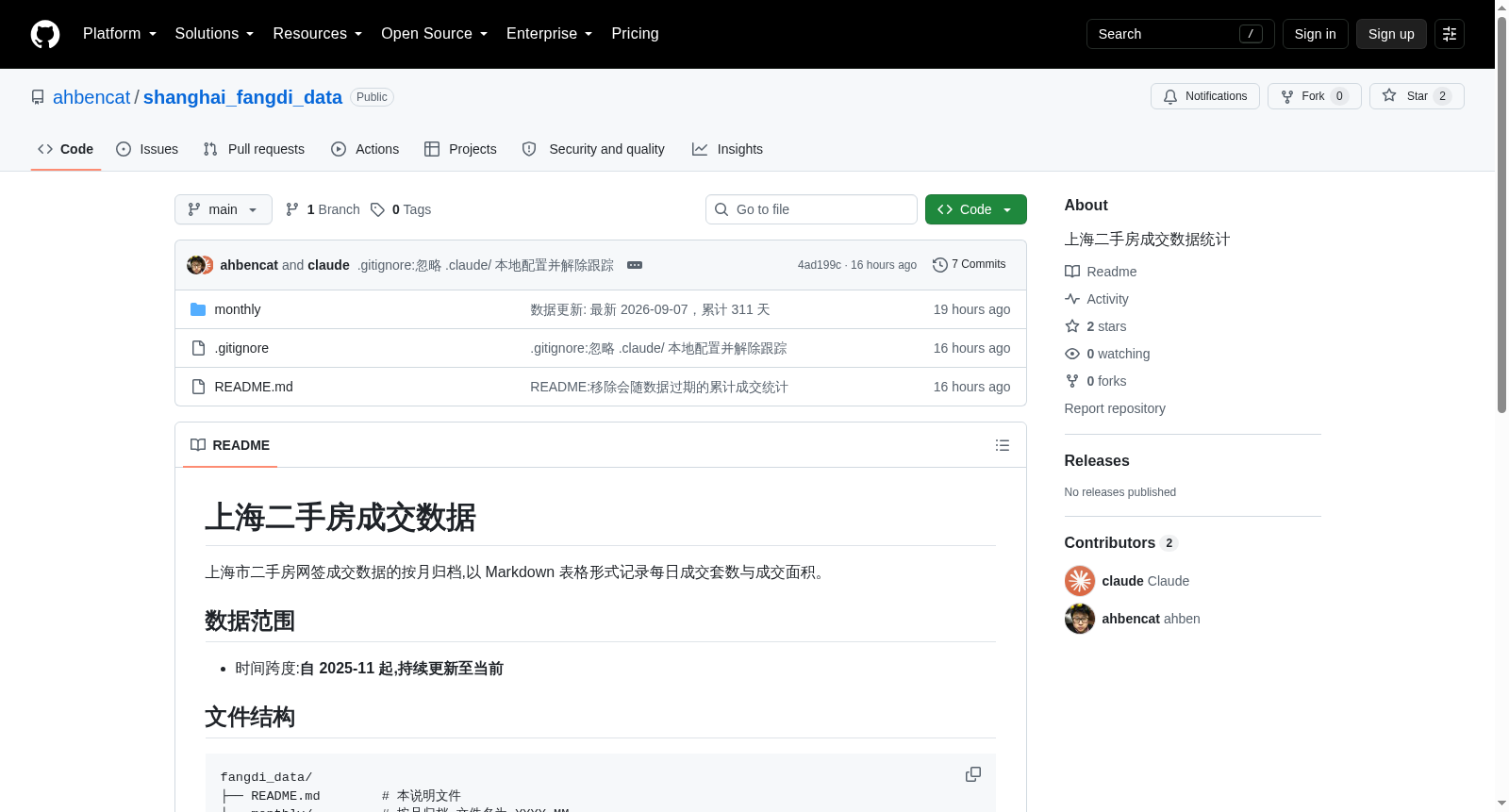Open the .gitignore file

tap(241, 348)
